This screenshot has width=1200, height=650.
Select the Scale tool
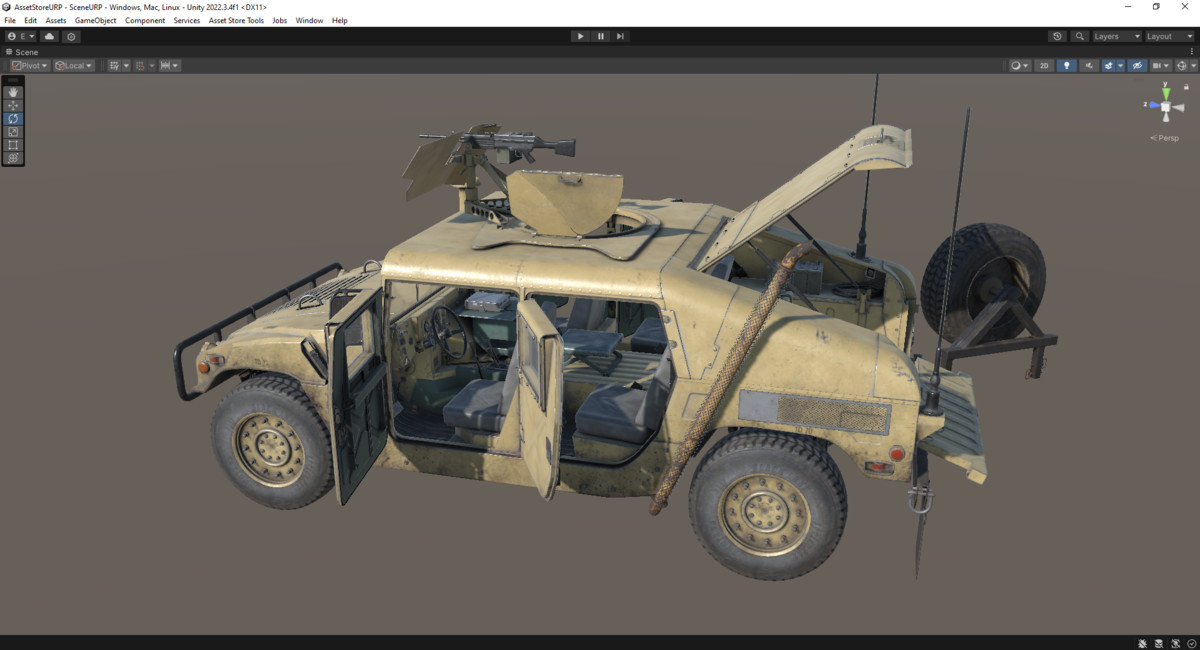(x=13, y=131)
